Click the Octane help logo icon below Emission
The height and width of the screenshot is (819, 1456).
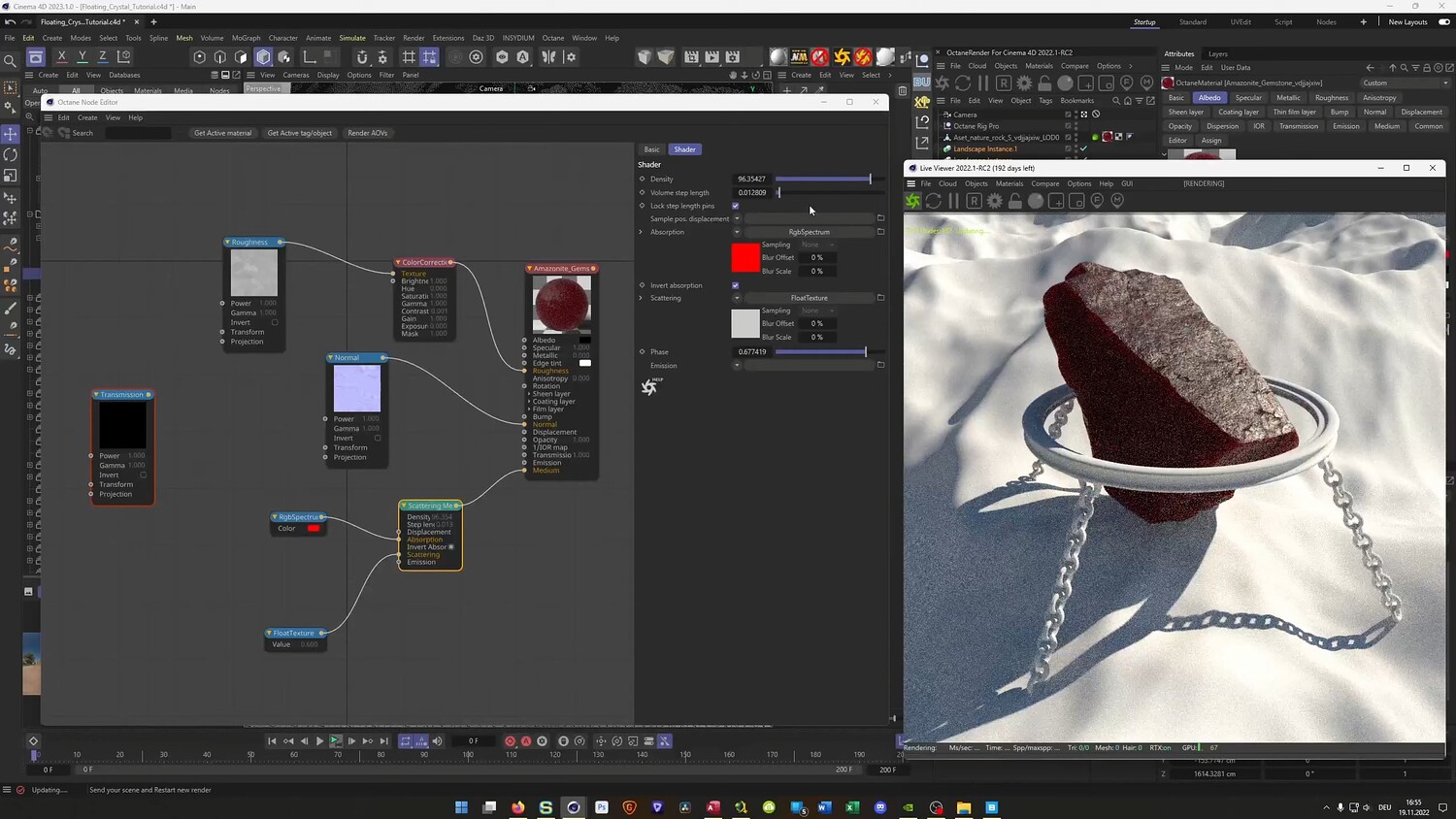[649, 387]
